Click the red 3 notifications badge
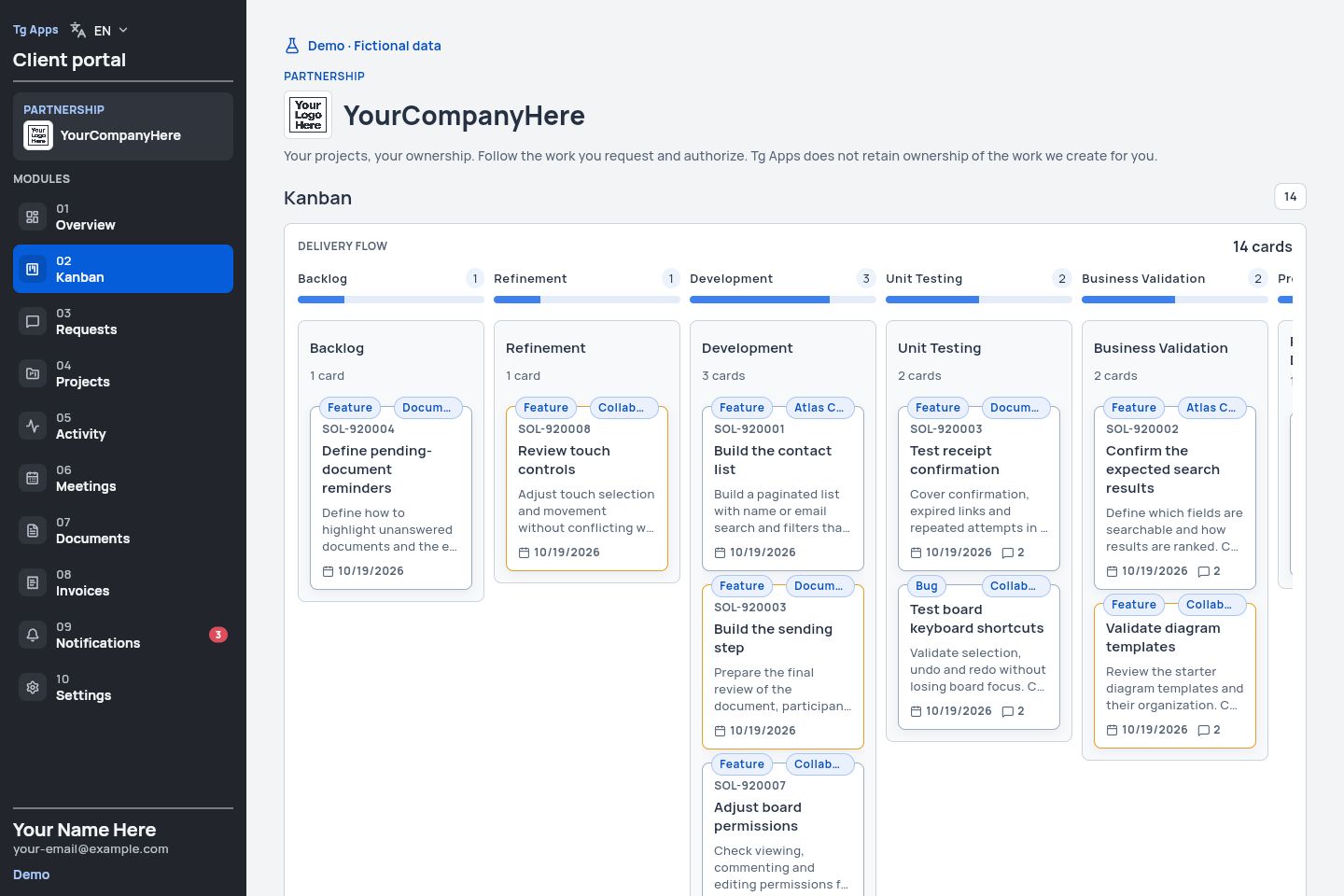Viewport: 1344px width, 896px height. pyautogui.click(x=218, y=635)
